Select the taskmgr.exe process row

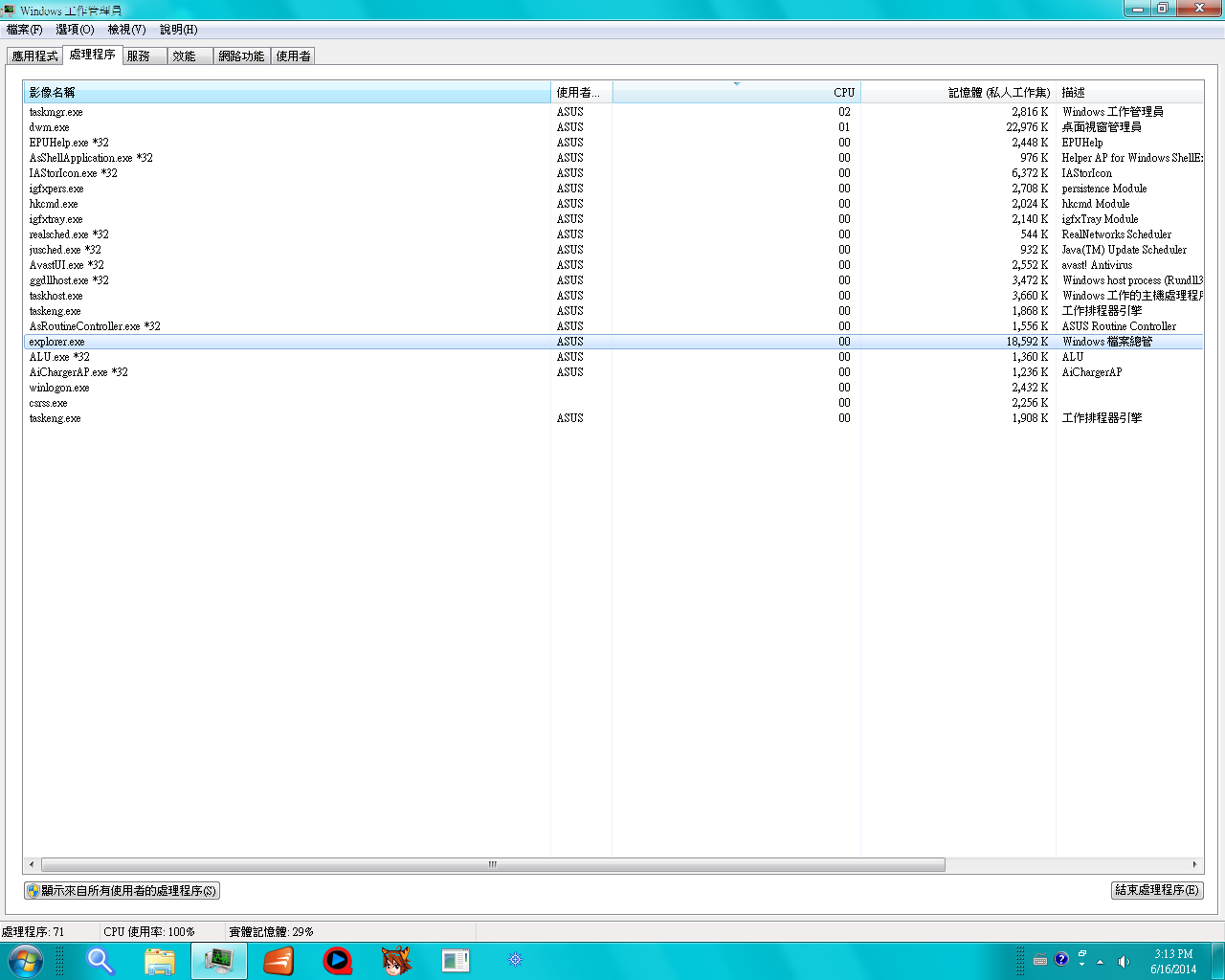tap(612, 112)
